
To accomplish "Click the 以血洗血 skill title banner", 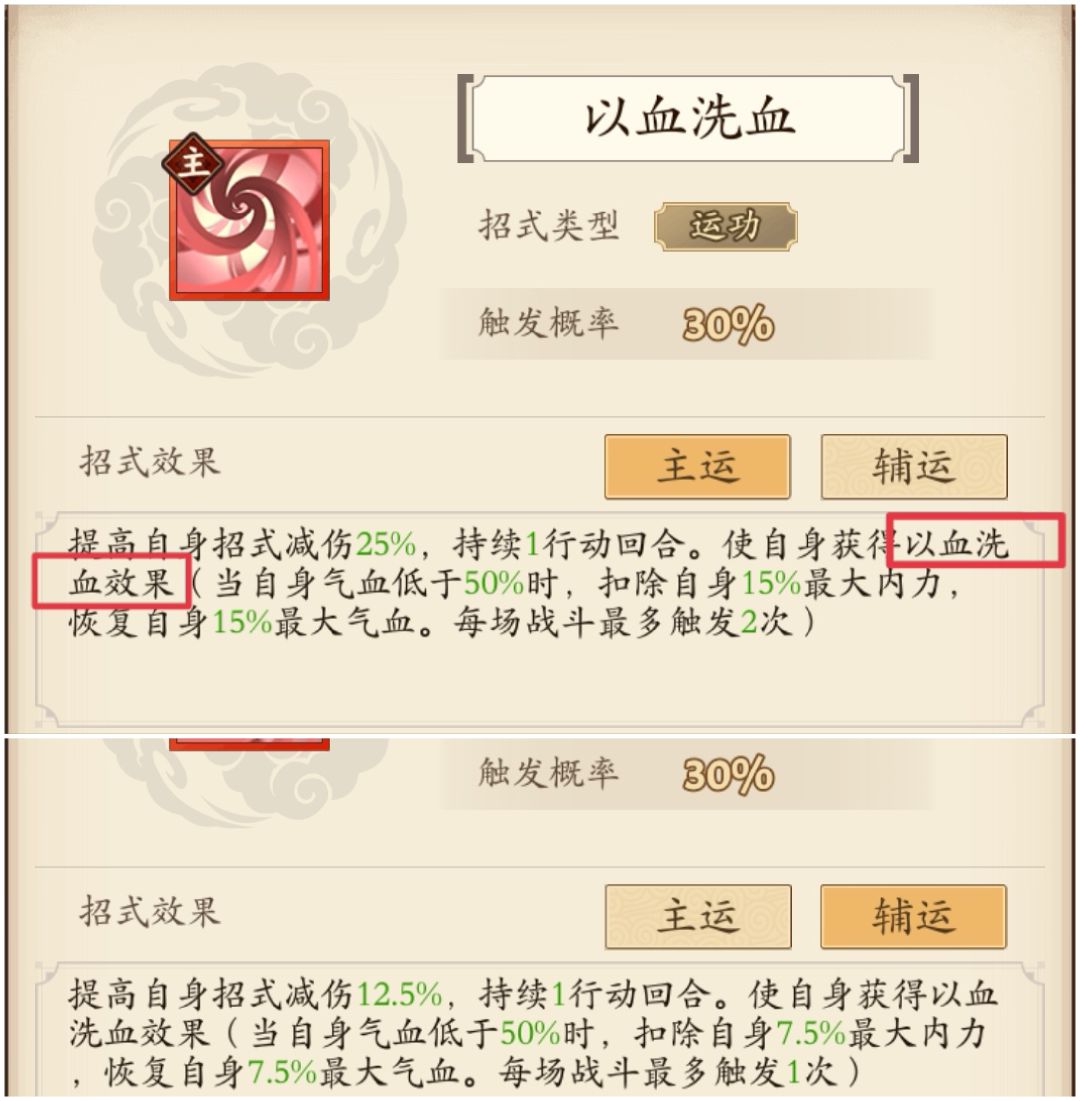I will tap(688, 118).
